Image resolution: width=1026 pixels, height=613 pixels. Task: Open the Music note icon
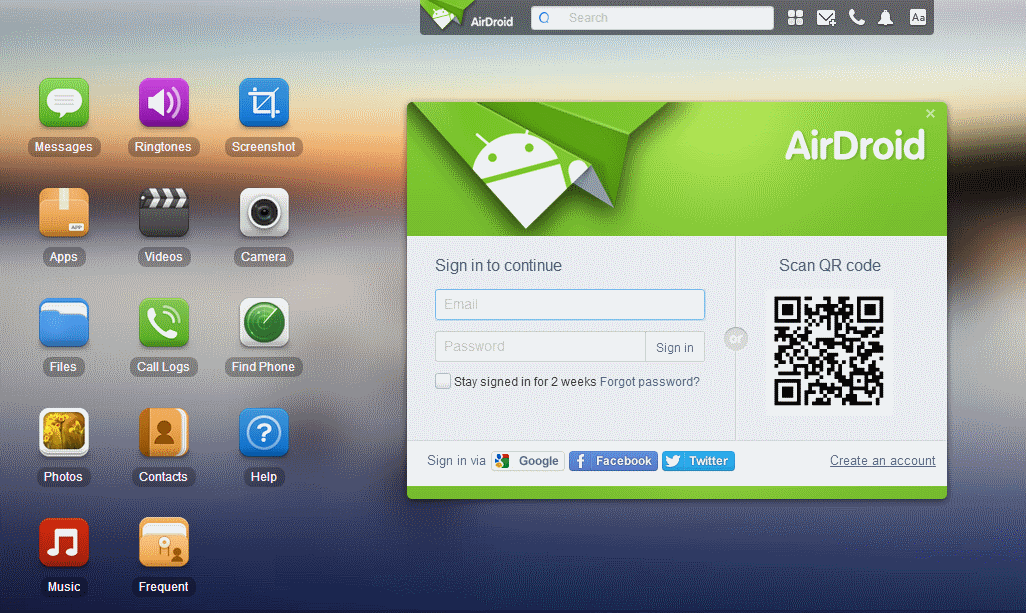[x=63, y=542]
